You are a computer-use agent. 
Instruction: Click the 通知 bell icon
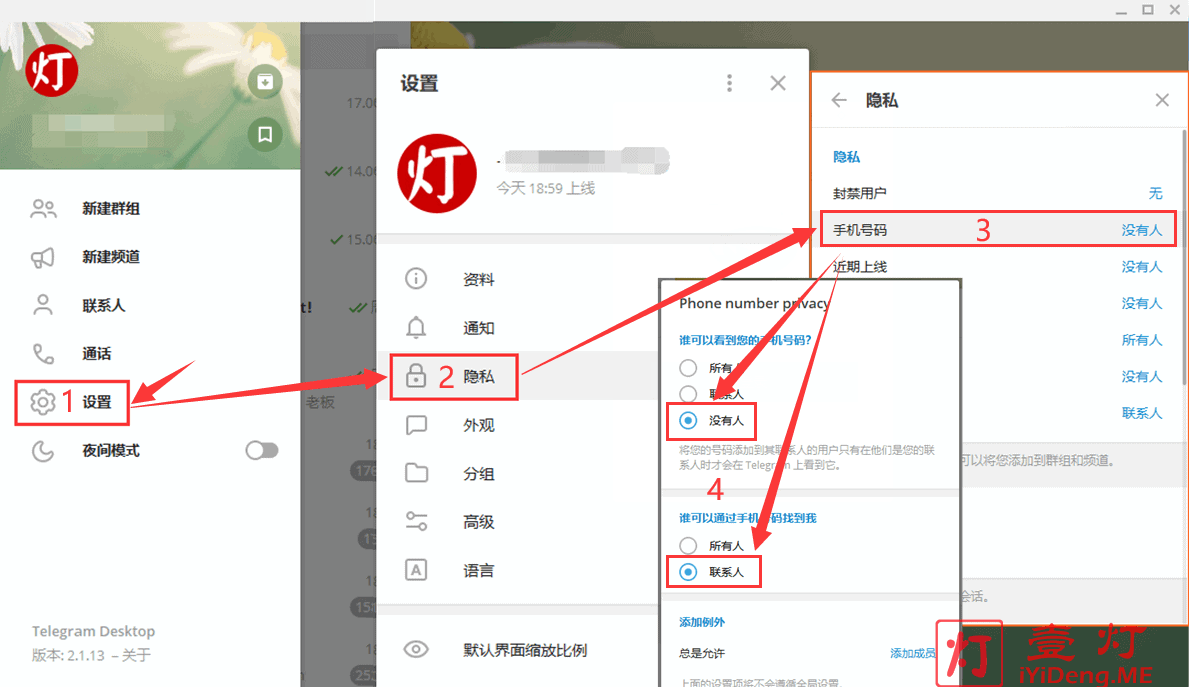coord(416,328)
